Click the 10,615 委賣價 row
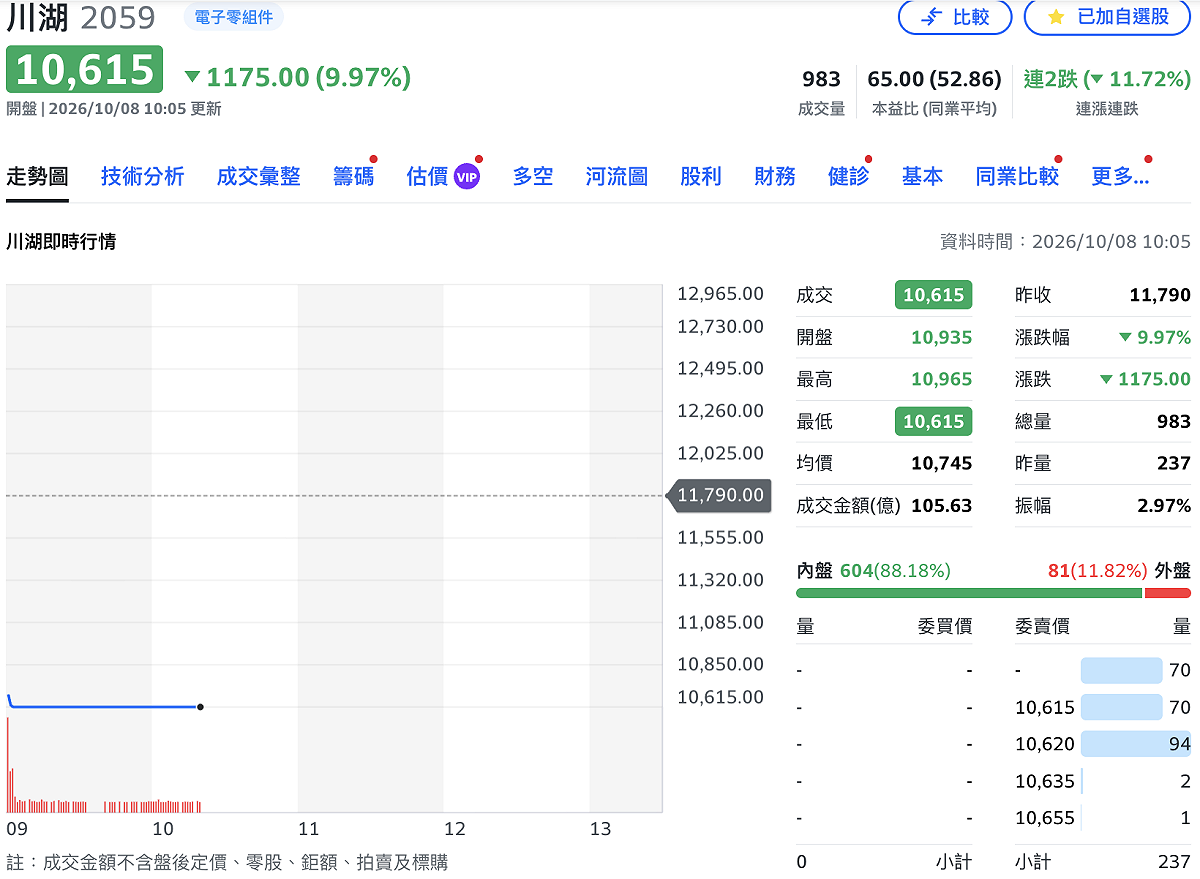 click(1103, 707)
